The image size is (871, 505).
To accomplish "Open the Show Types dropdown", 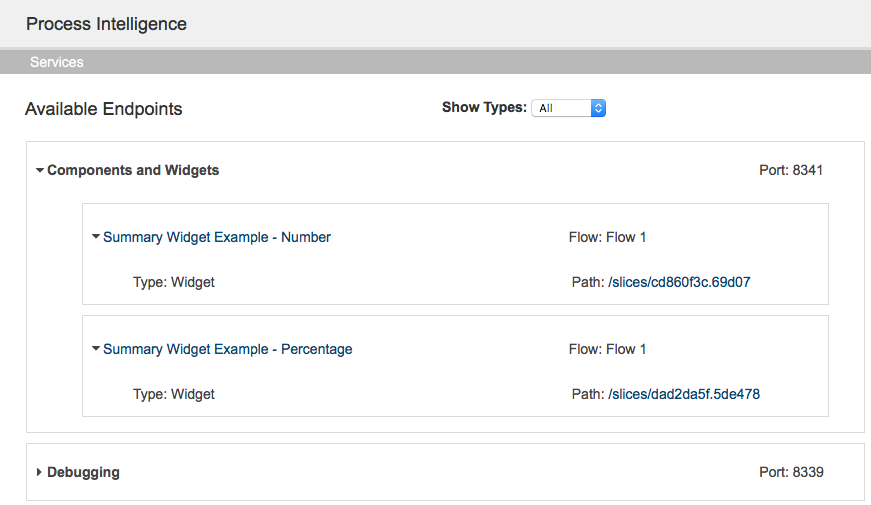I will (x=568, y=108).
